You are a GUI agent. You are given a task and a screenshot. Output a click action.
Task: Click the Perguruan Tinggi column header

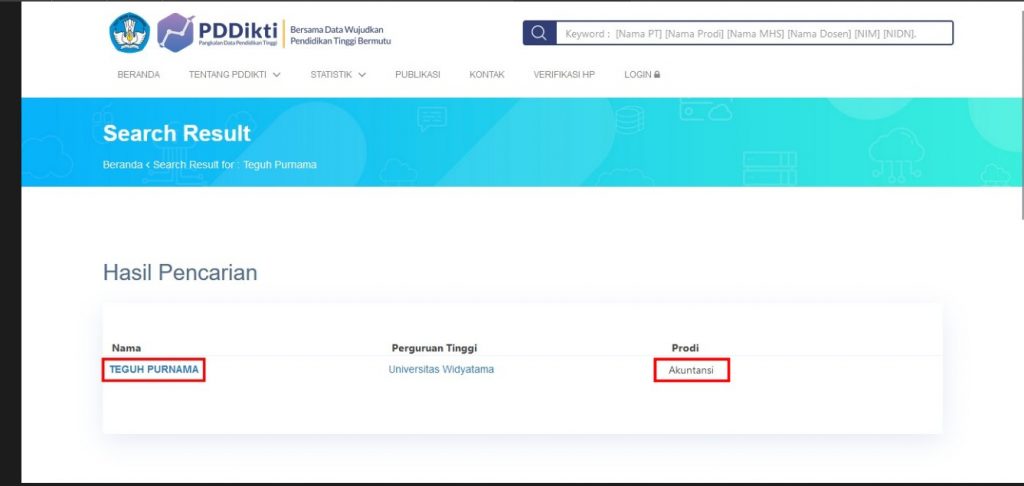click(x=434, y=348)
